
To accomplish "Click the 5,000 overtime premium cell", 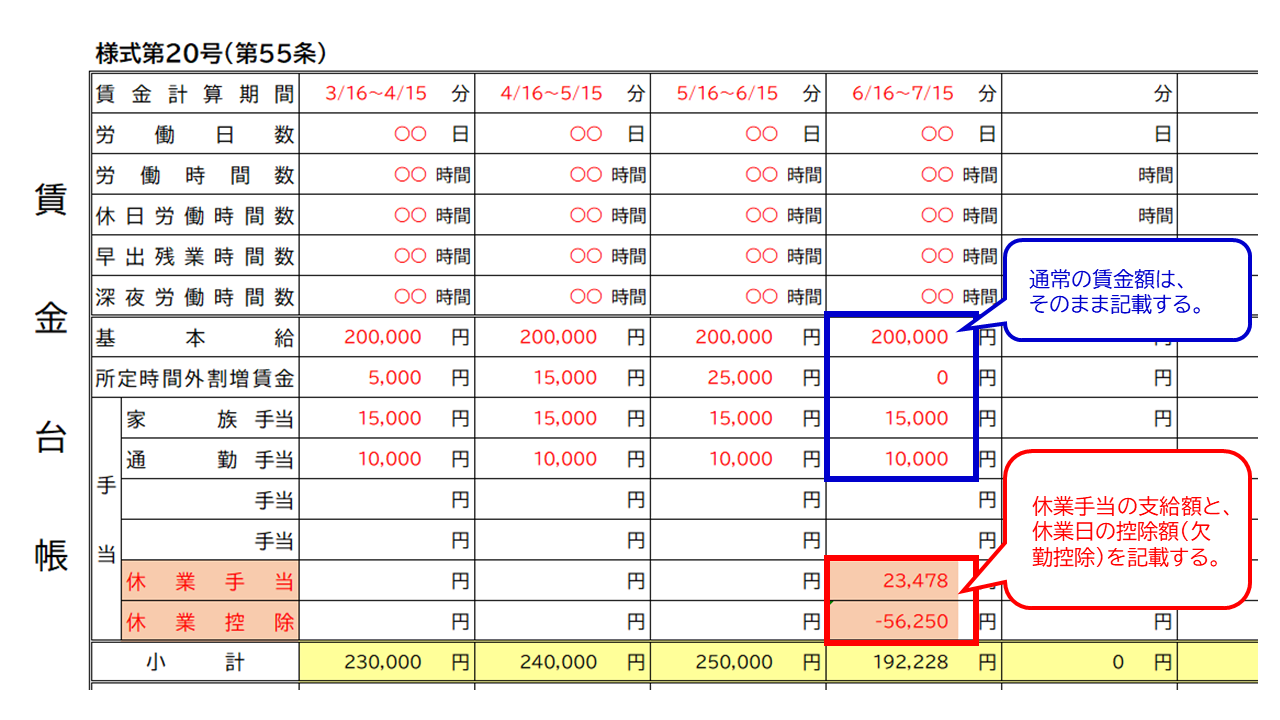I will click(385, 378).
